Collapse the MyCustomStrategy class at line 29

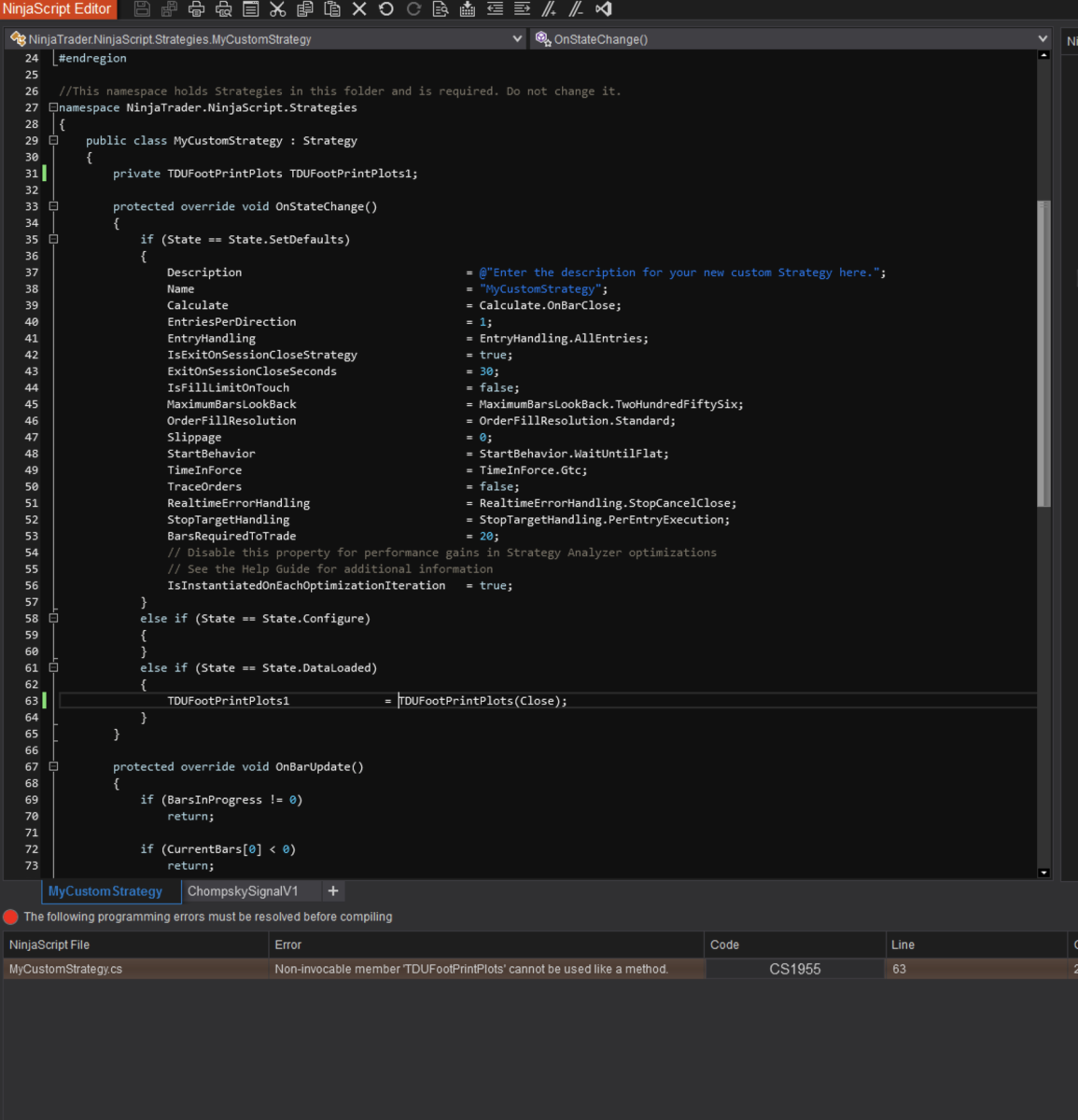(x=53, y=141)
